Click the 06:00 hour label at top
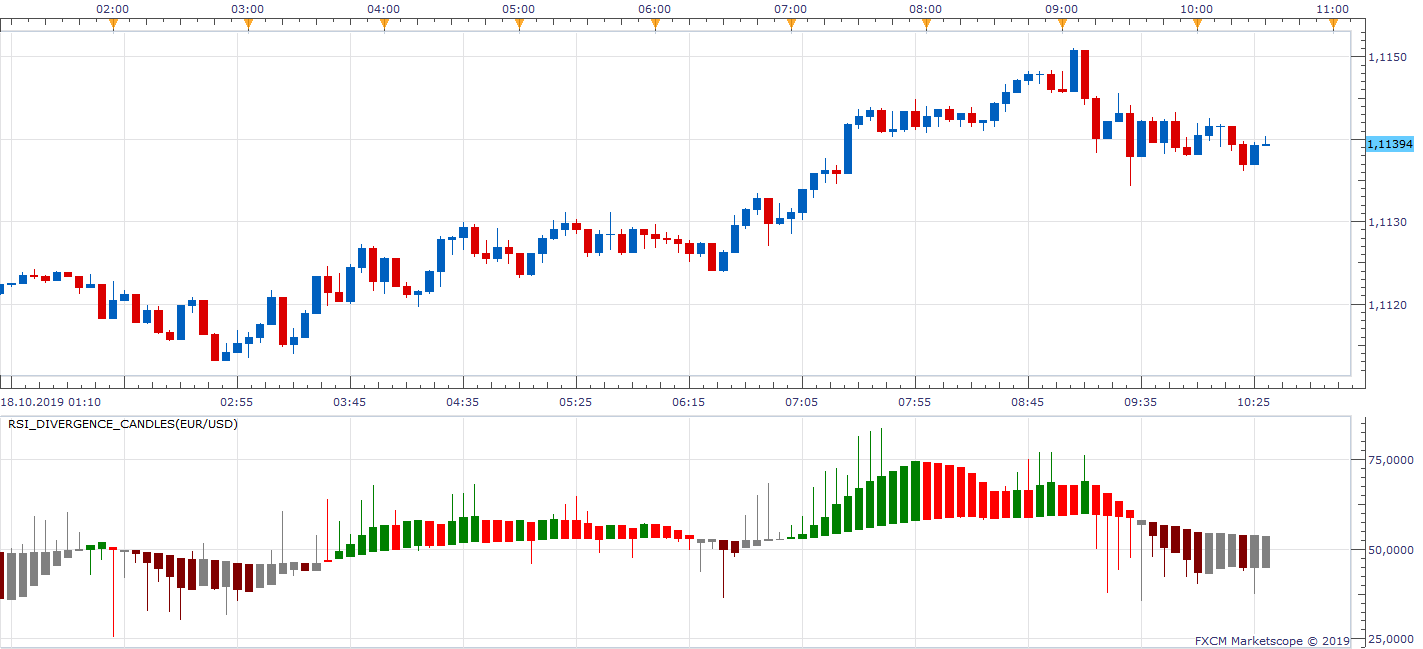 tap(654, 9)
